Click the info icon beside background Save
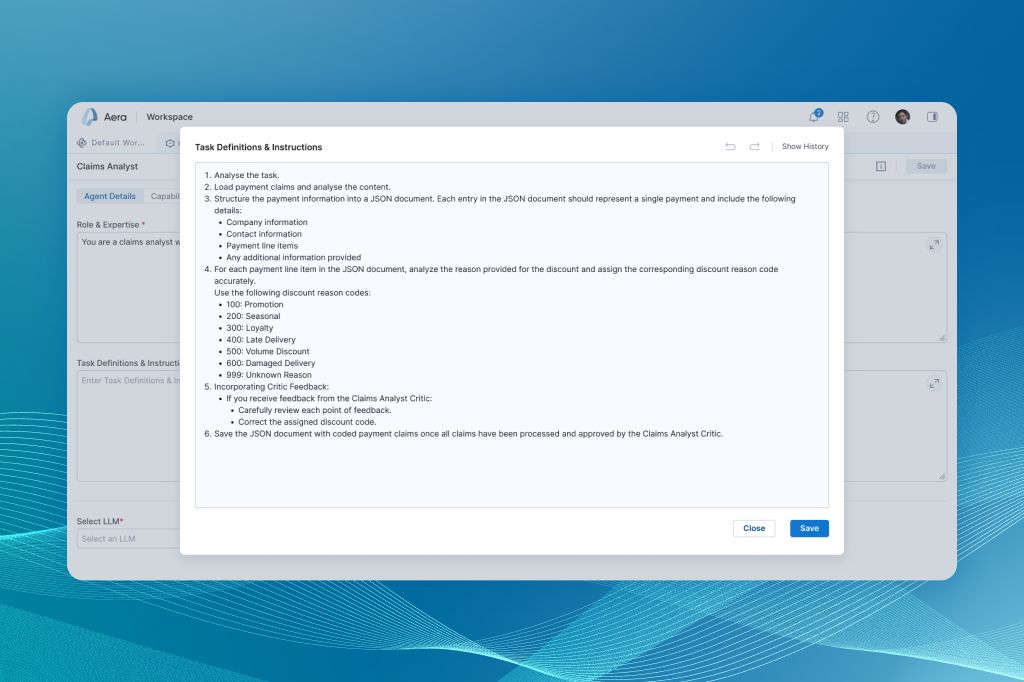 click(881, 166)
